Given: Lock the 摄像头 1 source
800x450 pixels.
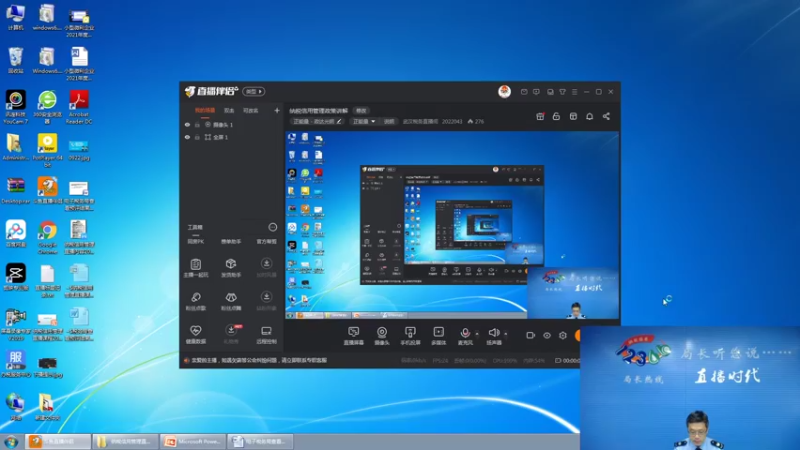Looking at the screenshot, I should point(197,124).
